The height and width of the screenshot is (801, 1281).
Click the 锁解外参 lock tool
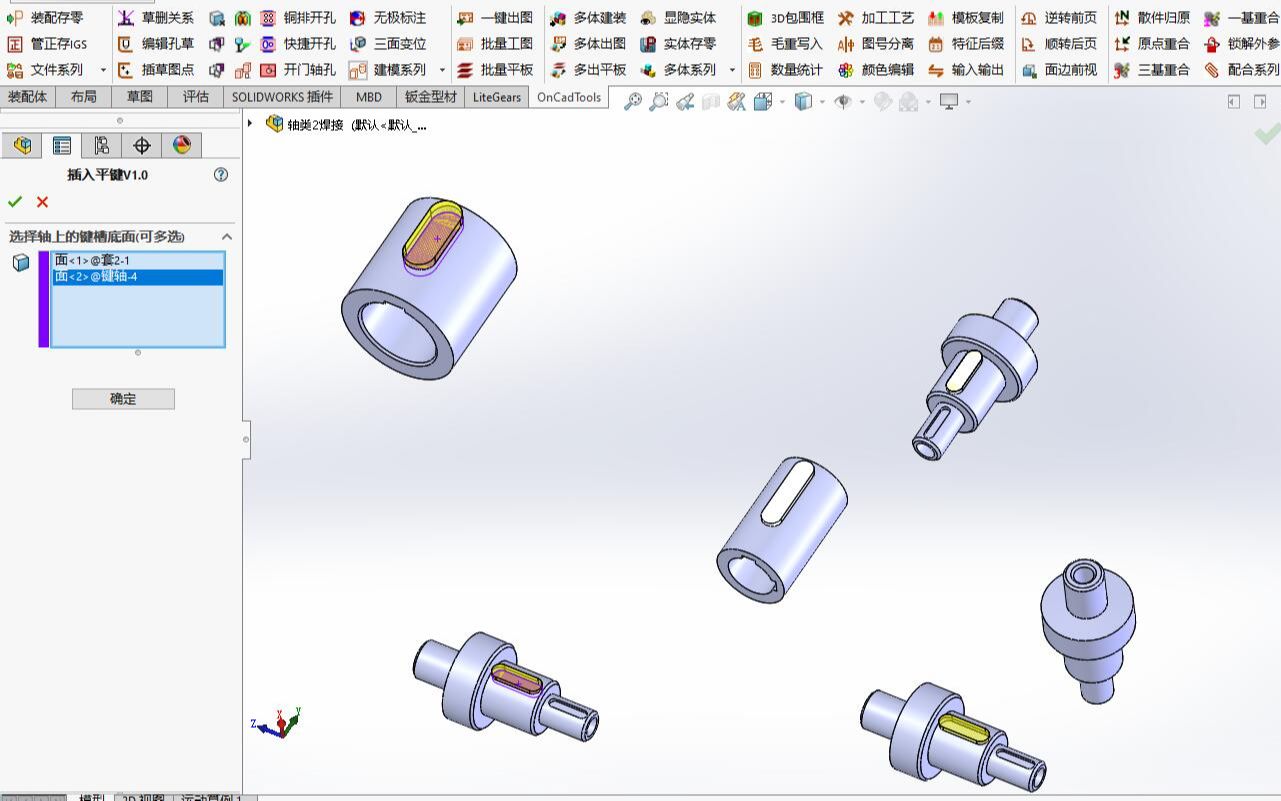(1241, 43)
